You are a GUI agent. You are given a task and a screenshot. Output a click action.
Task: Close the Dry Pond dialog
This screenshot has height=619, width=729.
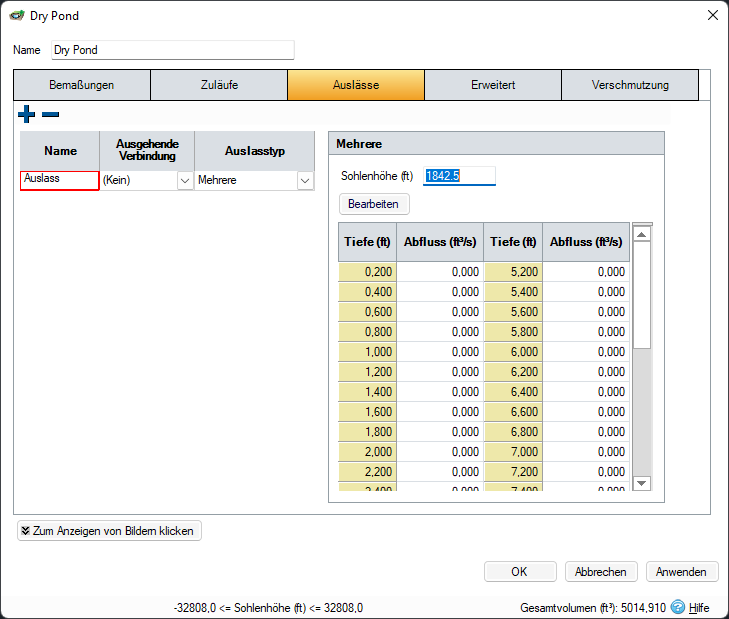click(x=712, y=15)
